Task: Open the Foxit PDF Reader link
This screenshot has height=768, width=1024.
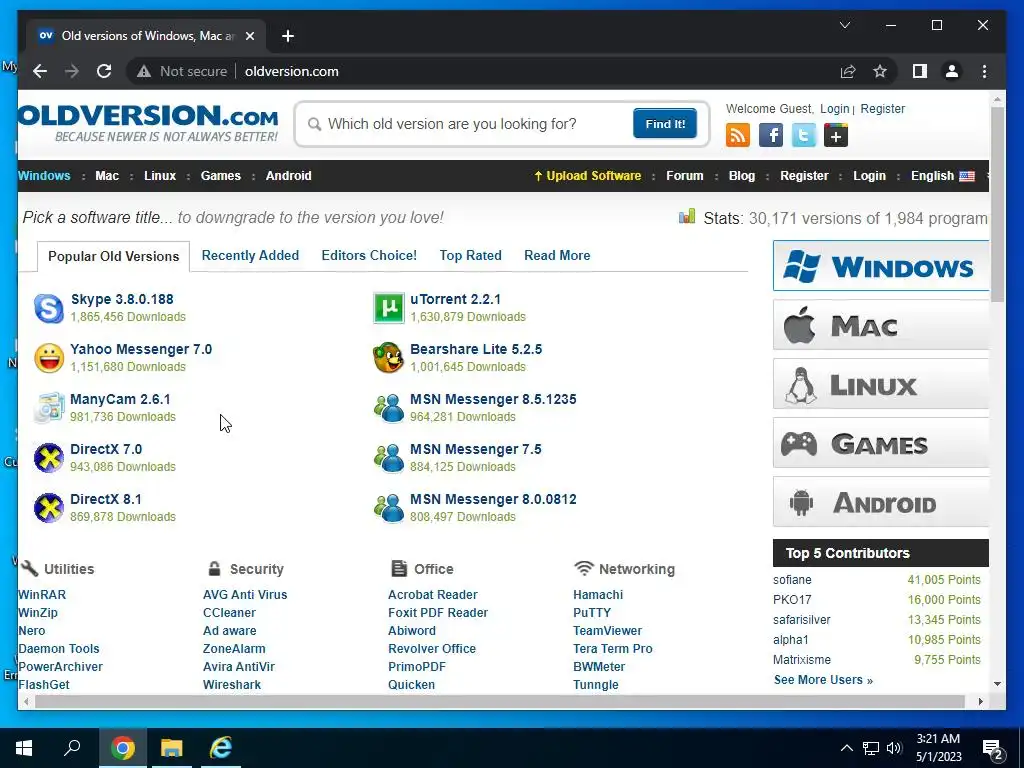Action: (438, 613)
